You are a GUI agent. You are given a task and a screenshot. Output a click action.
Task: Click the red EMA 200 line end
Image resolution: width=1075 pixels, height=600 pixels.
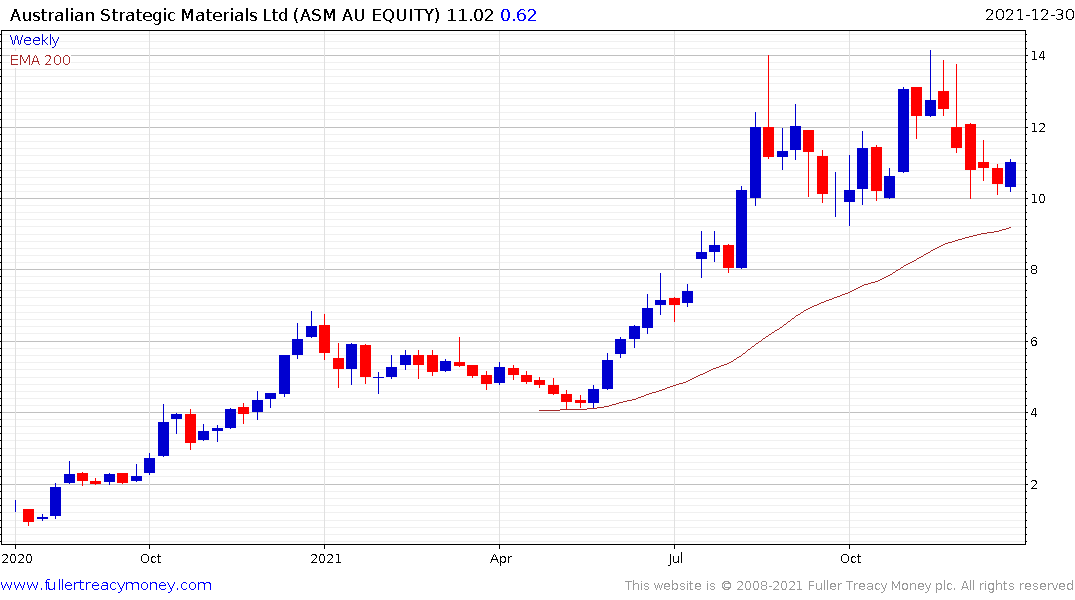click(x=1009, y=228)
